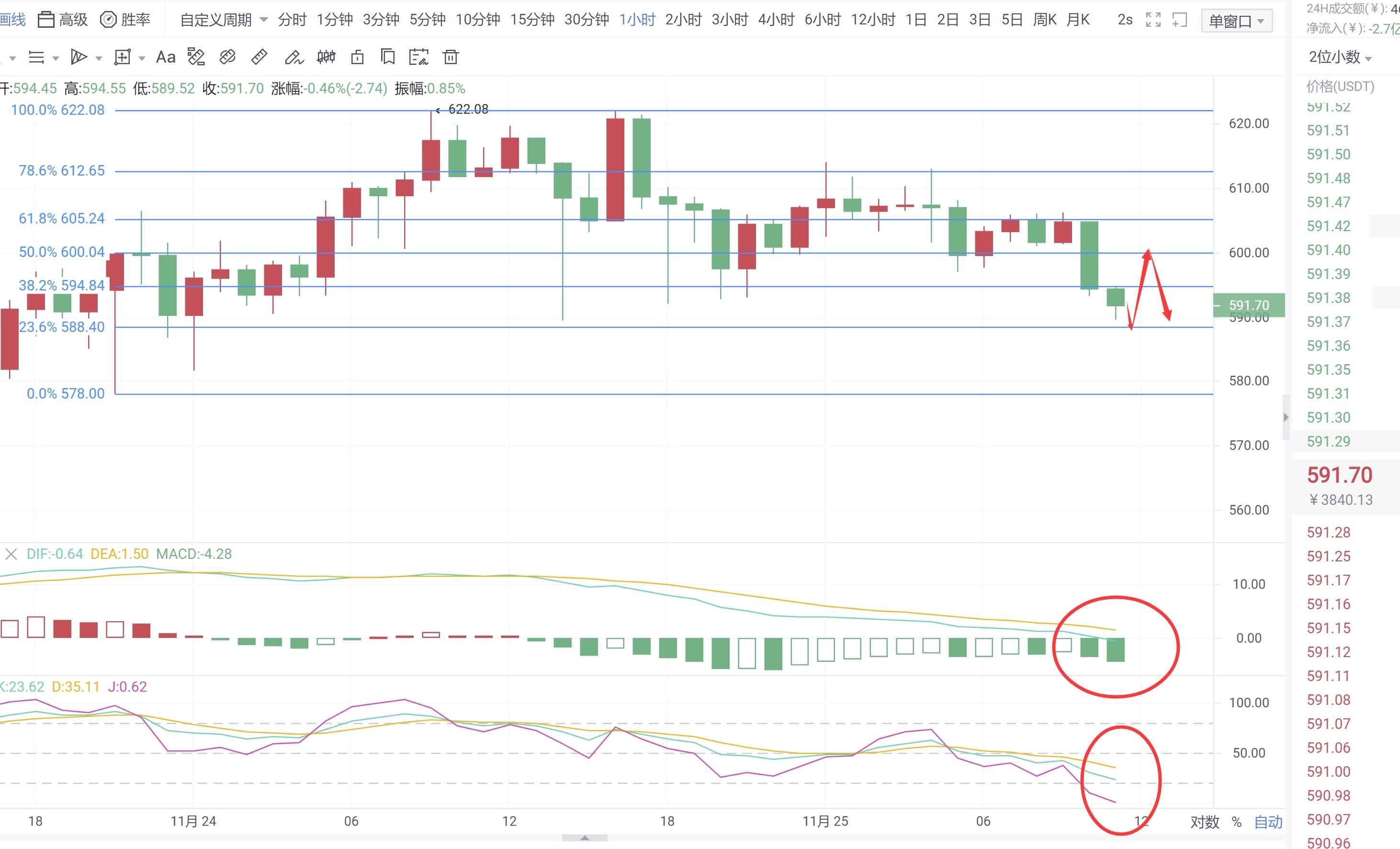Viewport: 1400px width, 849px height.
Task: Open the 胜率 win-rate gauge
Action: click(x=125, y=20)
